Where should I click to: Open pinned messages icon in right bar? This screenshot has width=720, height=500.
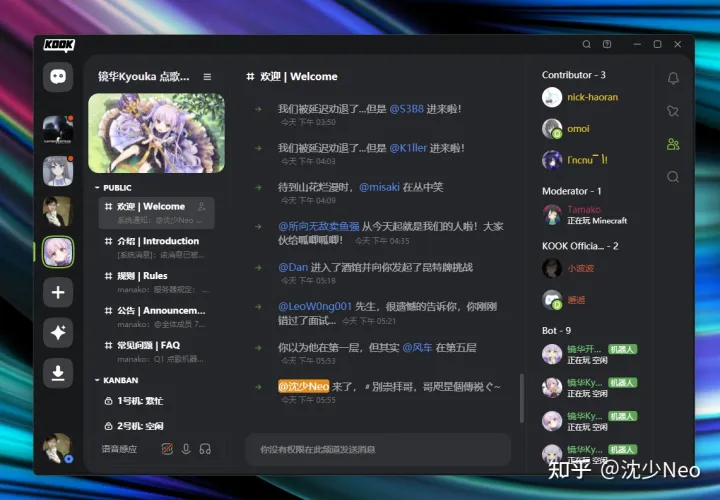673,111
